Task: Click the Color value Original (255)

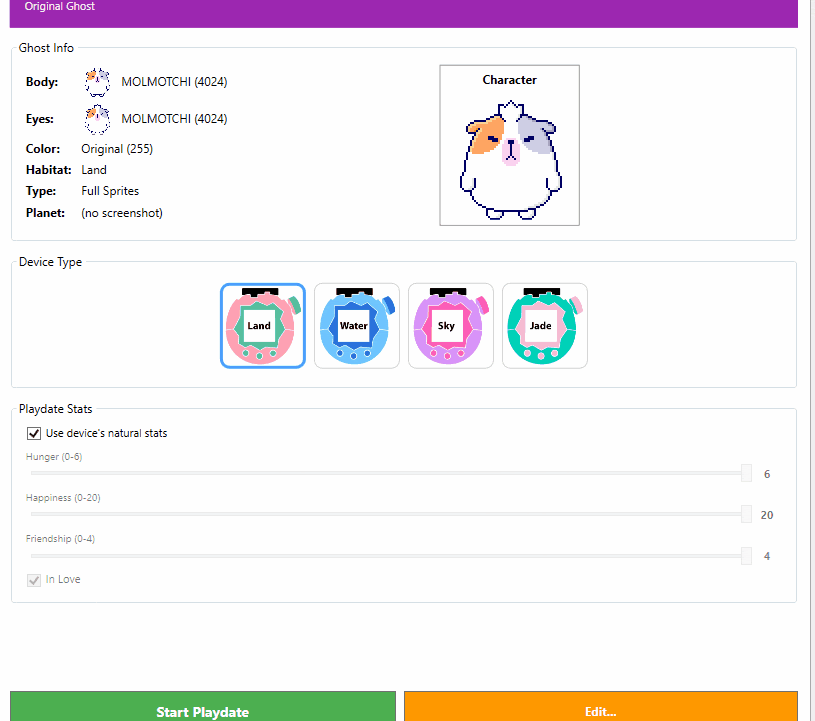Action: (117, 149)
